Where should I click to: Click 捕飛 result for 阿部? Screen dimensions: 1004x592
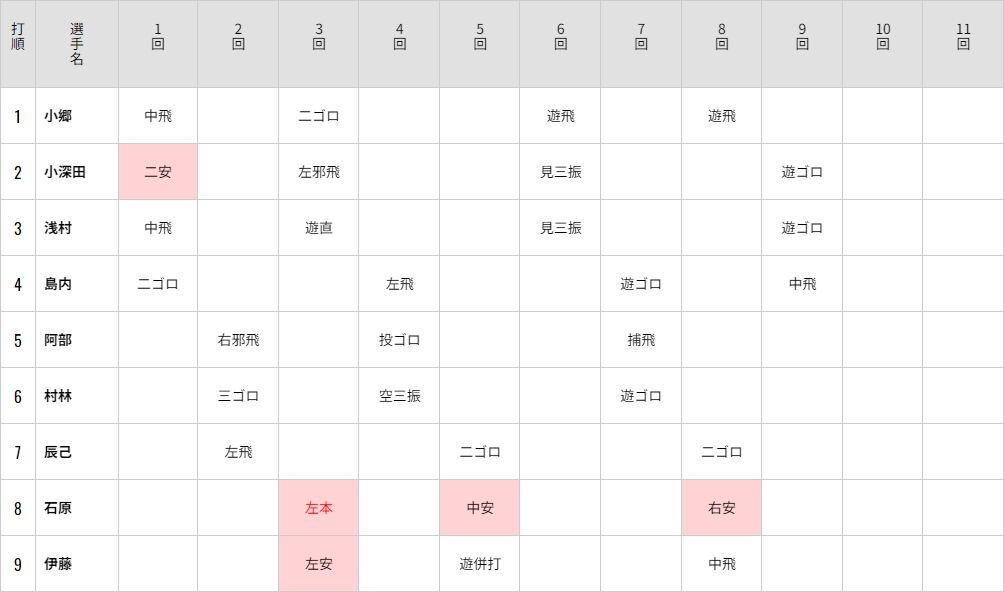[641, 340]
